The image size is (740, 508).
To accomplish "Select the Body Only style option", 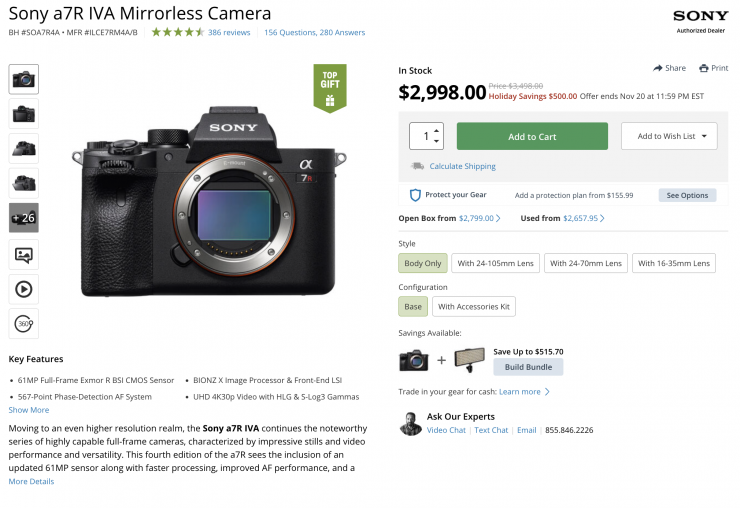I will [x=422, y=263].
